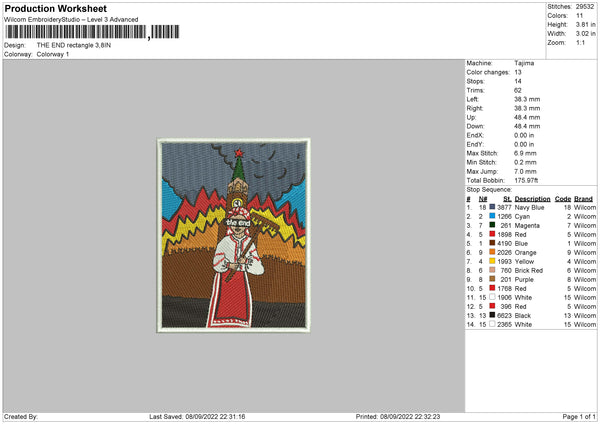Click the embroidery design preview thumbnail

233,235
